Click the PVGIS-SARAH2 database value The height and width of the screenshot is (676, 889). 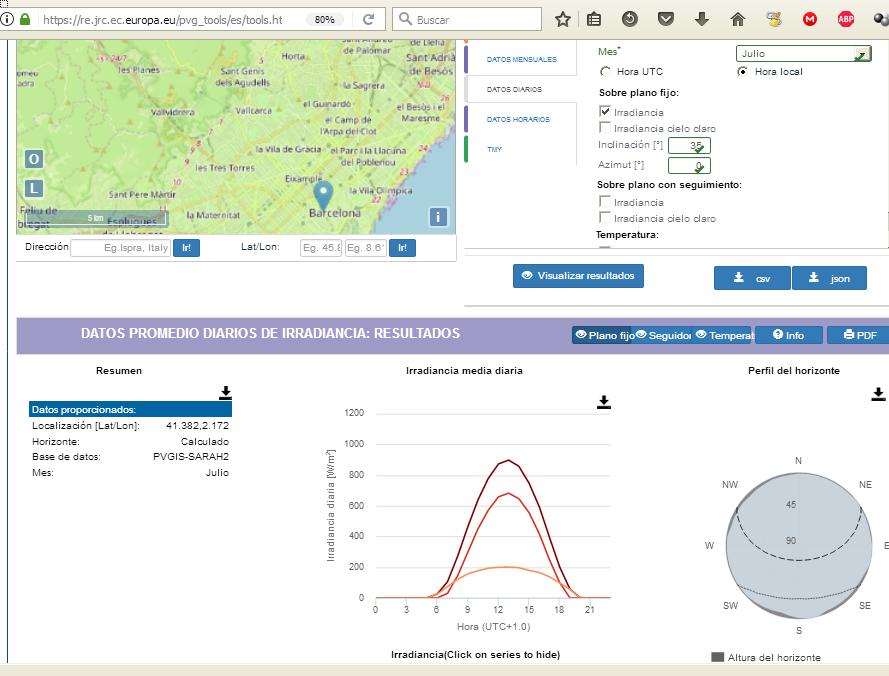(x=191, y=457)
